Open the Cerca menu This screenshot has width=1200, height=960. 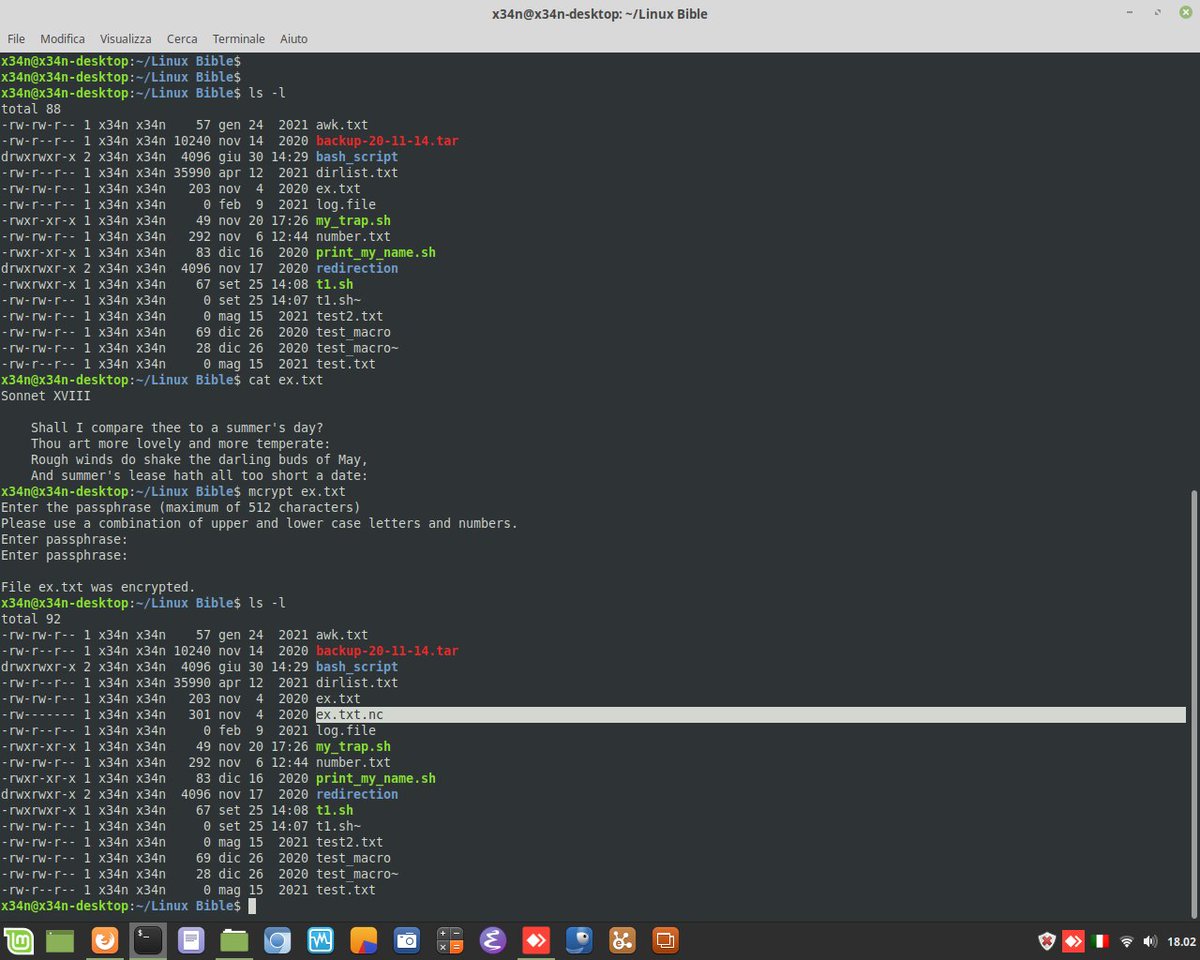181,39
